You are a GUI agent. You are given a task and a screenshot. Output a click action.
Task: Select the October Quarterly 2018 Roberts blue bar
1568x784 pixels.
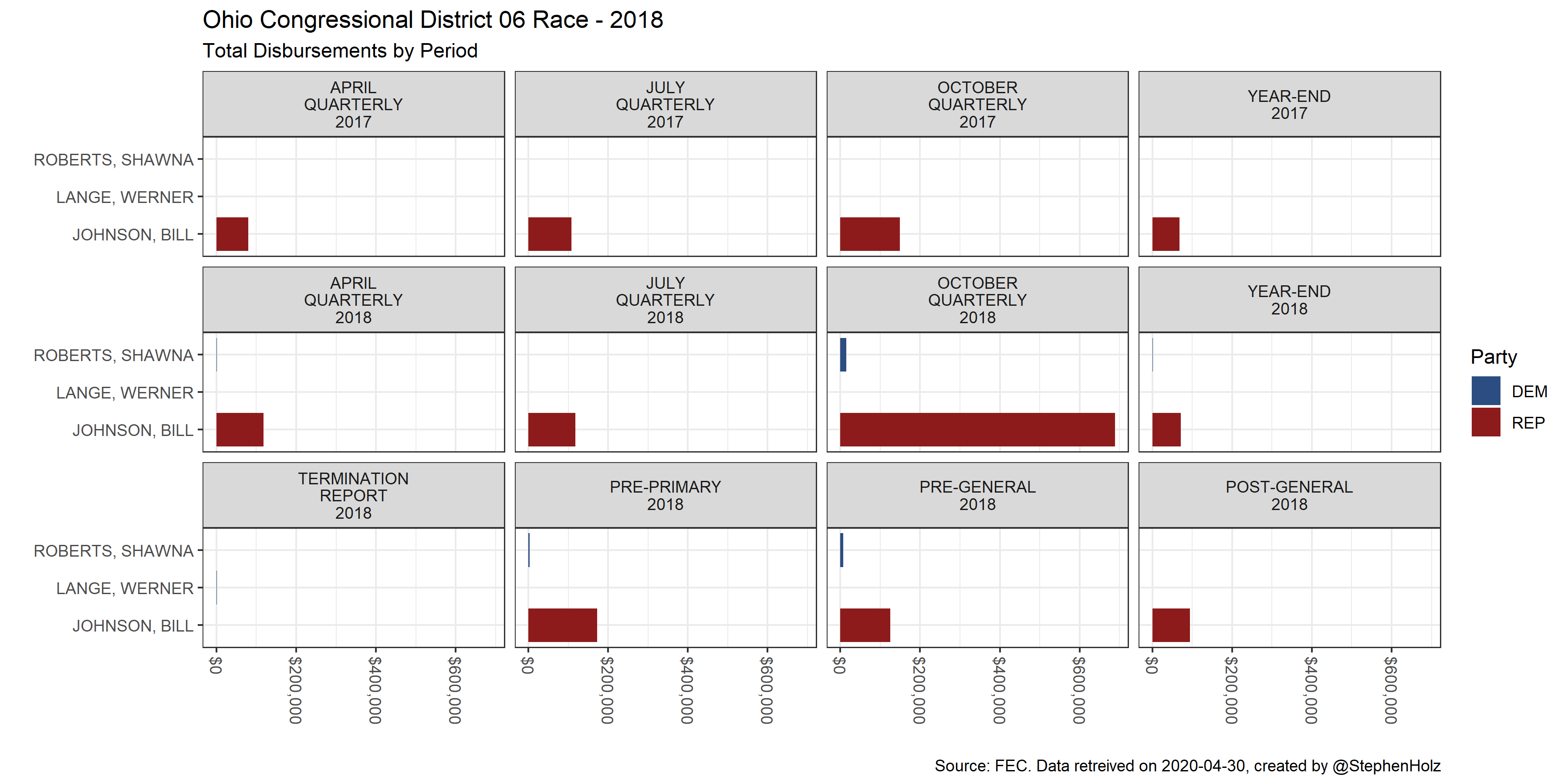point(843,355)
